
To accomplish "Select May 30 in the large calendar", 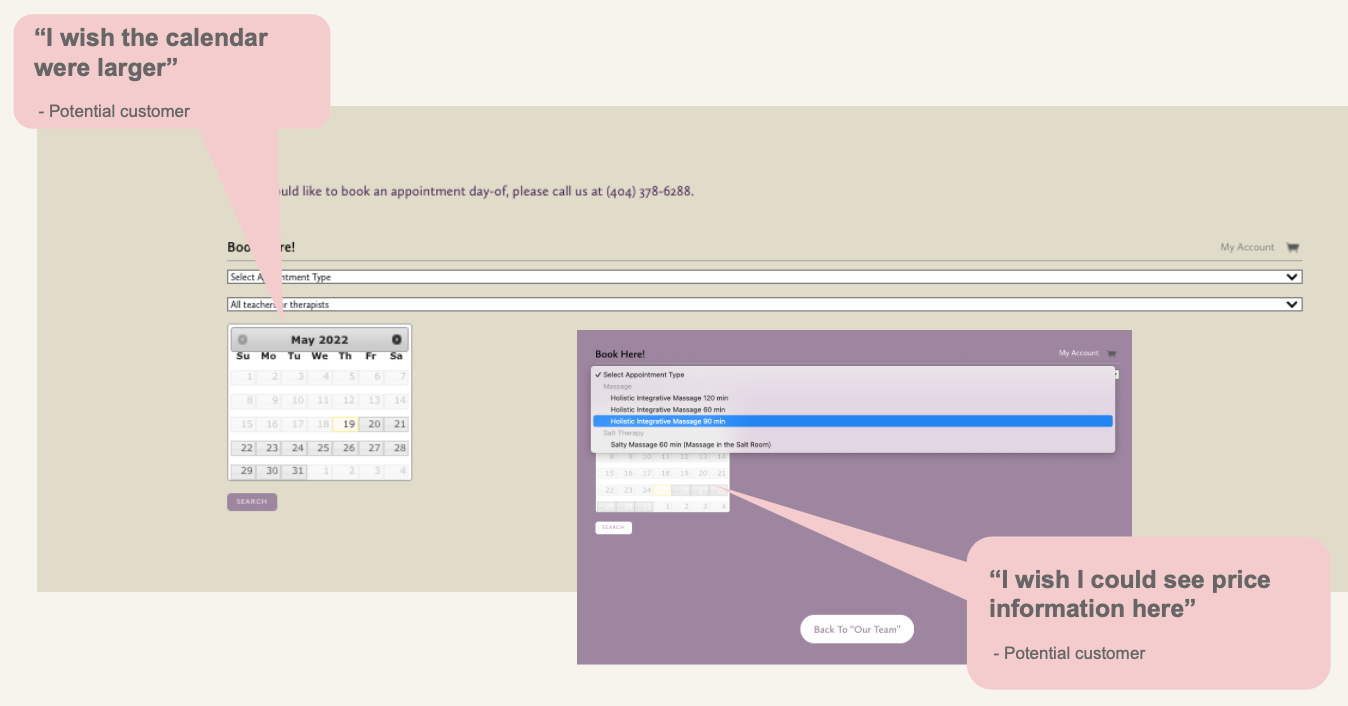I will (269, 471).
